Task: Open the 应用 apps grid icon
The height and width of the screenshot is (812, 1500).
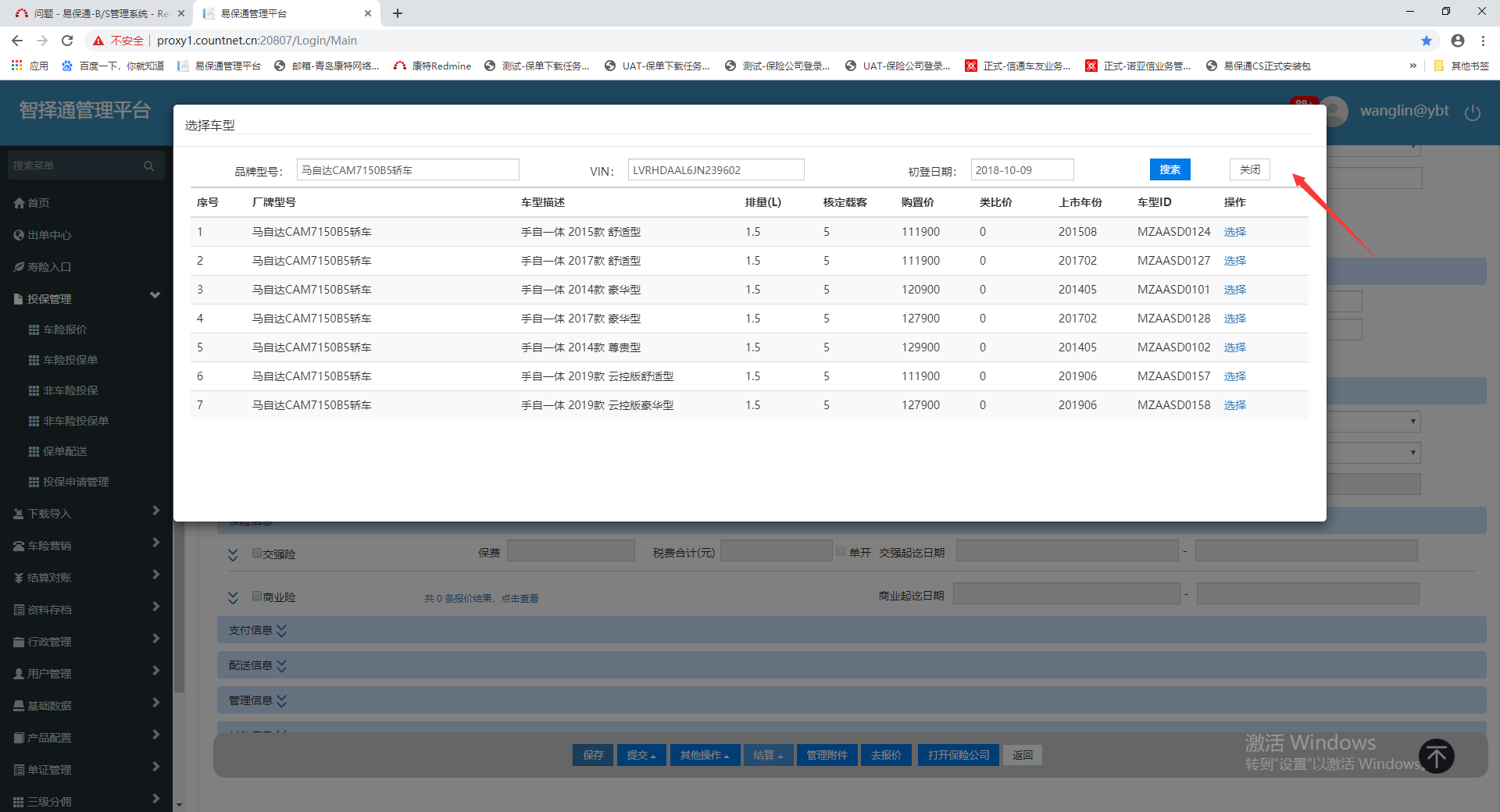Action: click(16, 66)
